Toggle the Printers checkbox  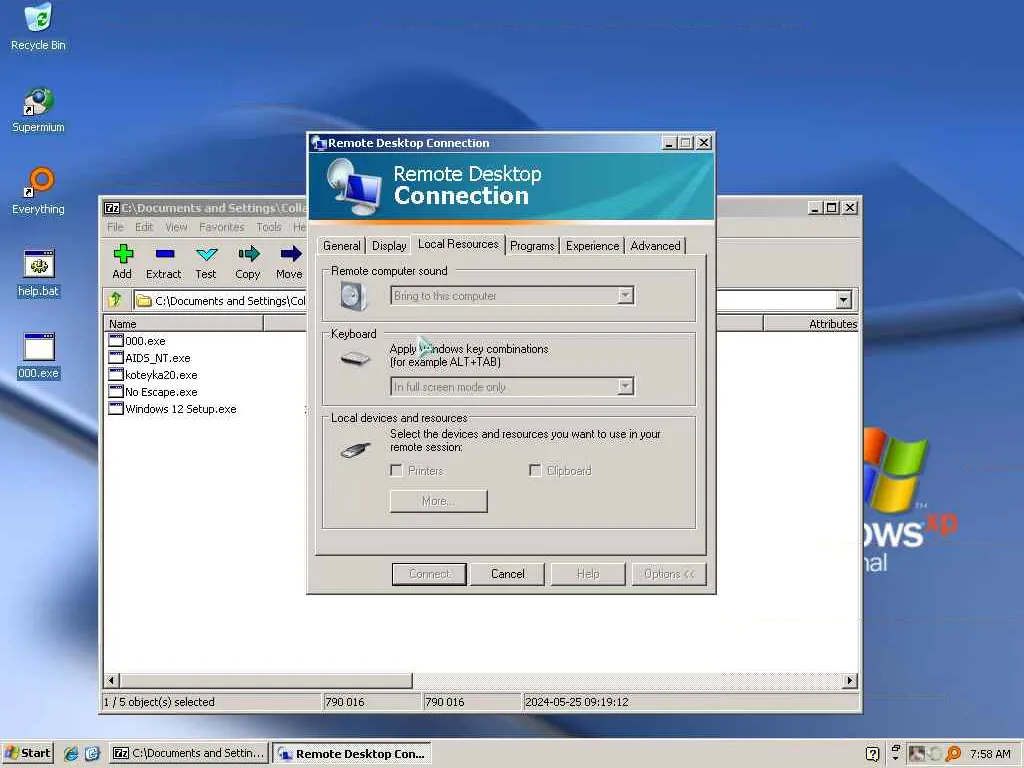396,470
